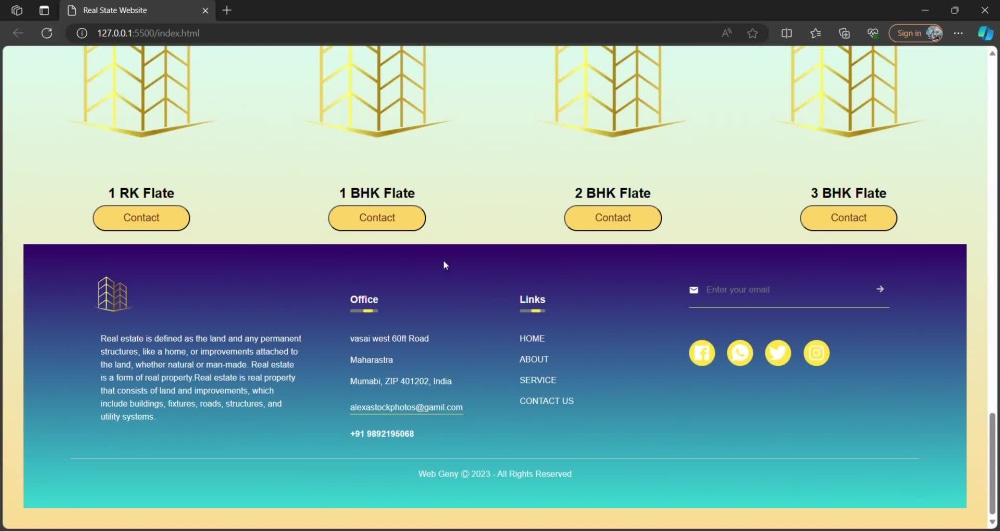Open the Instagram icon in footer
1000x531 pixels.
click(816, 353)
